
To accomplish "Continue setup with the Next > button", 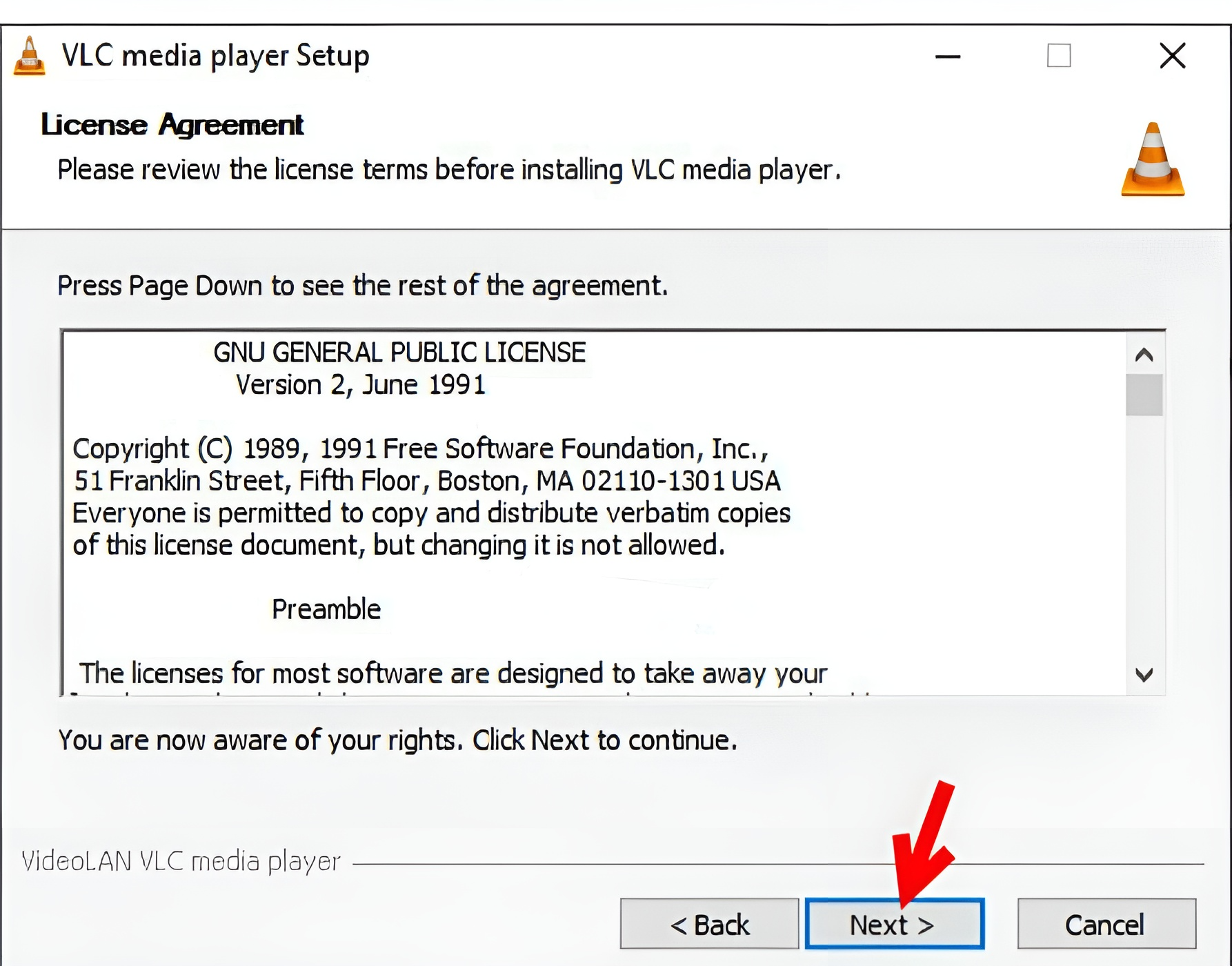I will 895,924.
